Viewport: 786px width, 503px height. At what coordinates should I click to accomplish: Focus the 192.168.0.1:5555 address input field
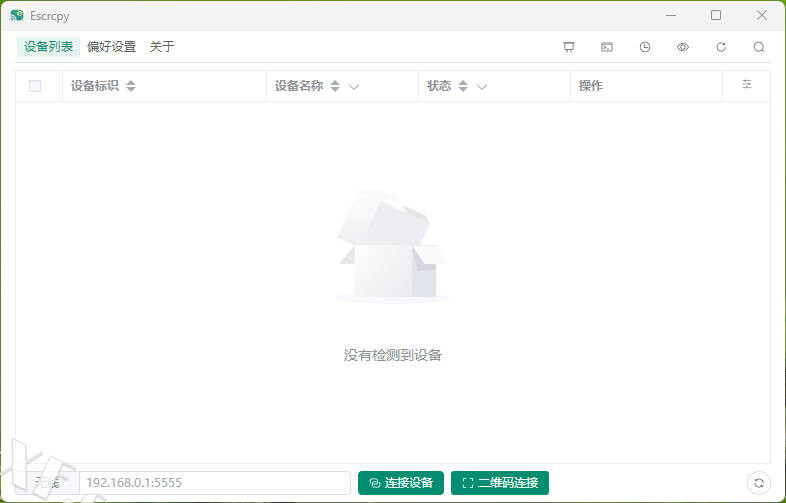click(x=214, y=483)
